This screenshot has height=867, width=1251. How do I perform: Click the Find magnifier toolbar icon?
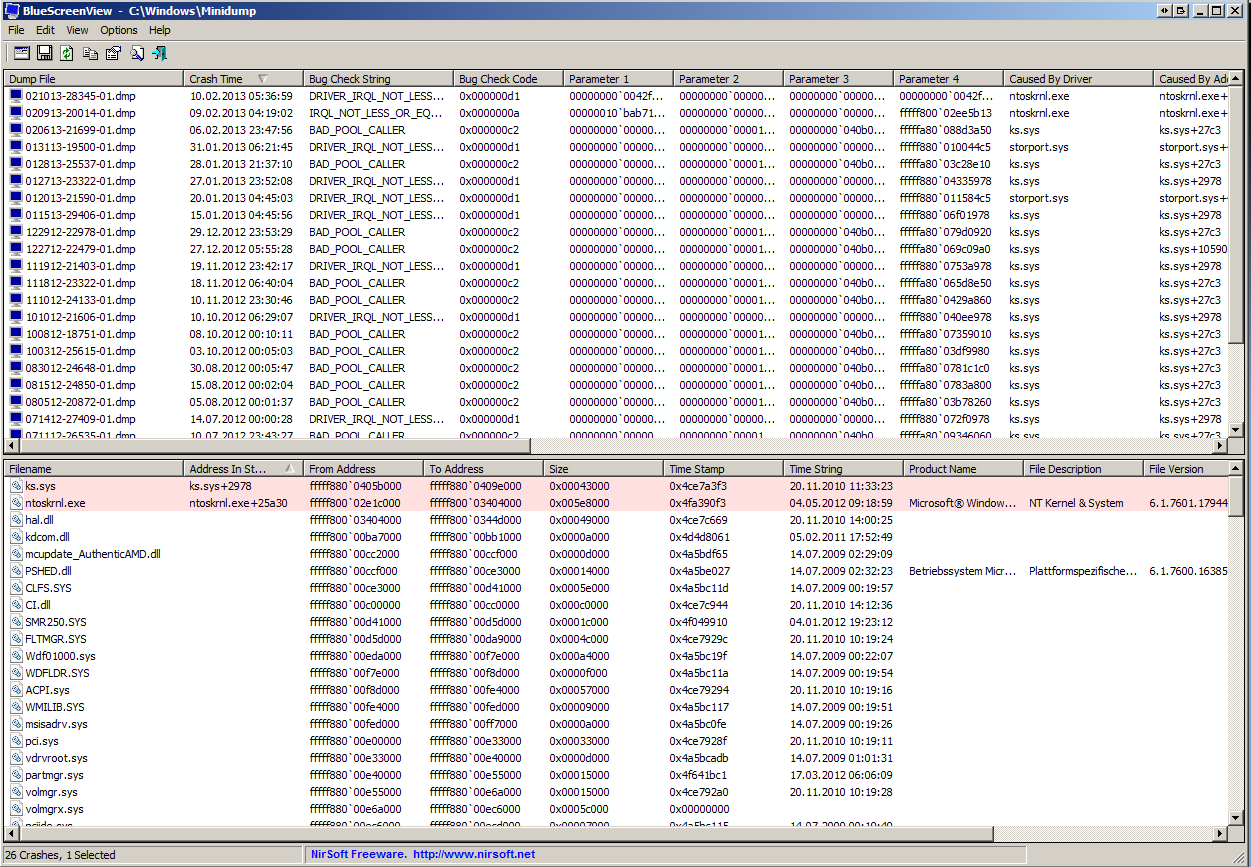[x=137, y=53]
